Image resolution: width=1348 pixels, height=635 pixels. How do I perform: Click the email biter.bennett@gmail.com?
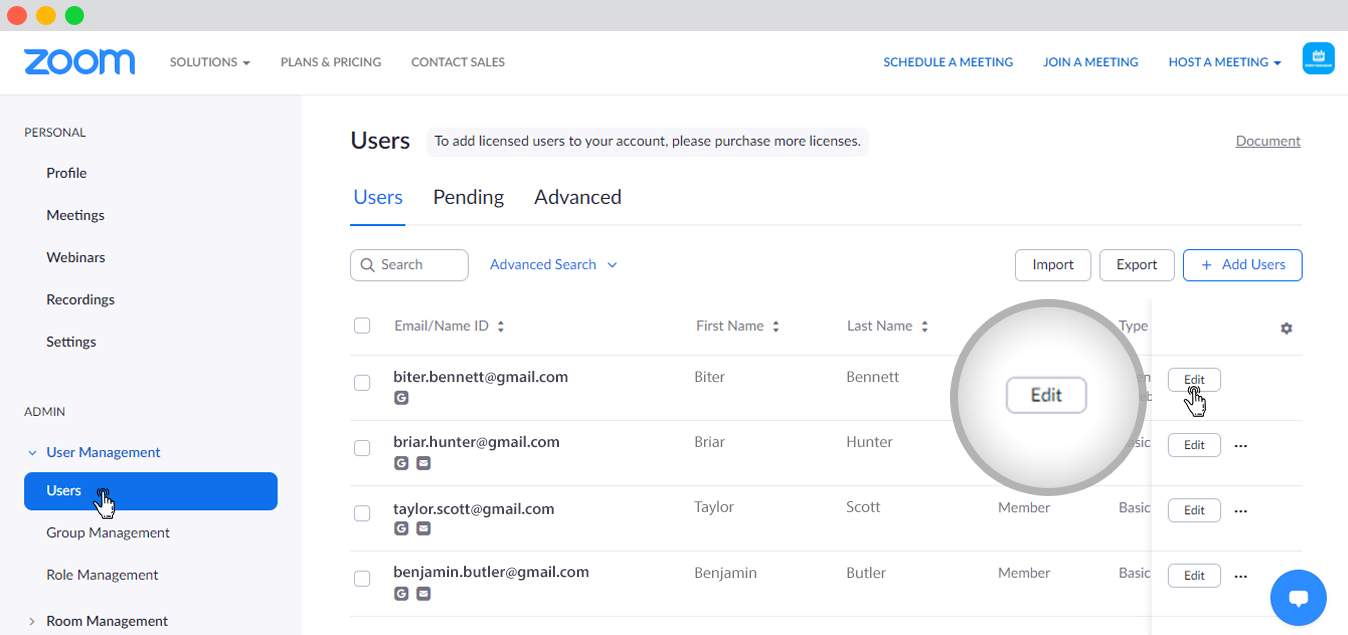coord(481,377)
